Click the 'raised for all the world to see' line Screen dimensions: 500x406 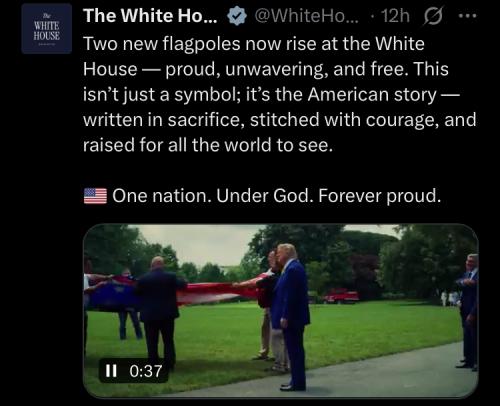tap(208, 145)
